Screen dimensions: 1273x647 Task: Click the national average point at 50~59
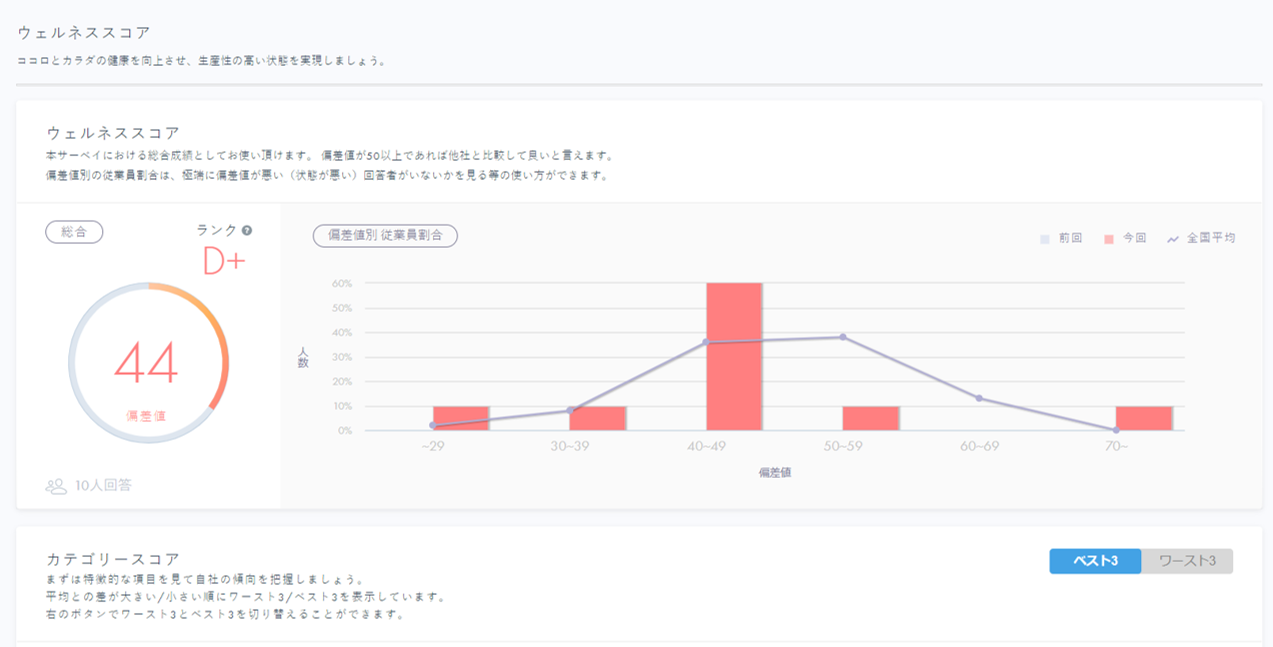[843, 337]
